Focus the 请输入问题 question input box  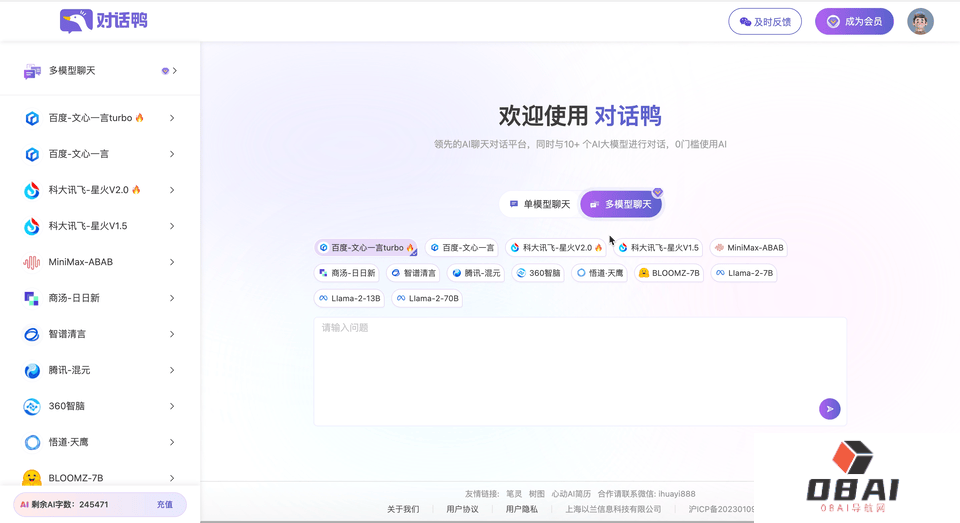point(580,371)
